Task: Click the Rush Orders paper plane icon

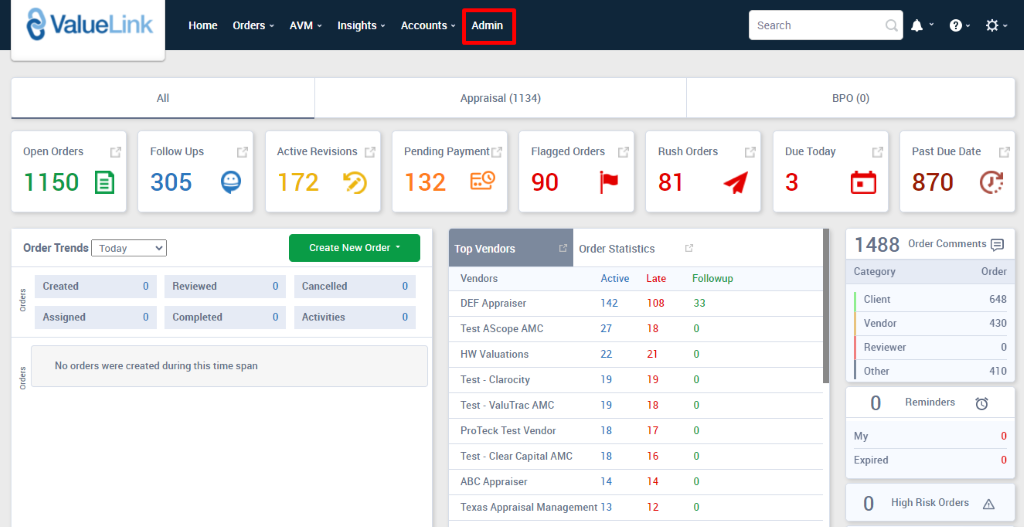Action: point(735,182)
